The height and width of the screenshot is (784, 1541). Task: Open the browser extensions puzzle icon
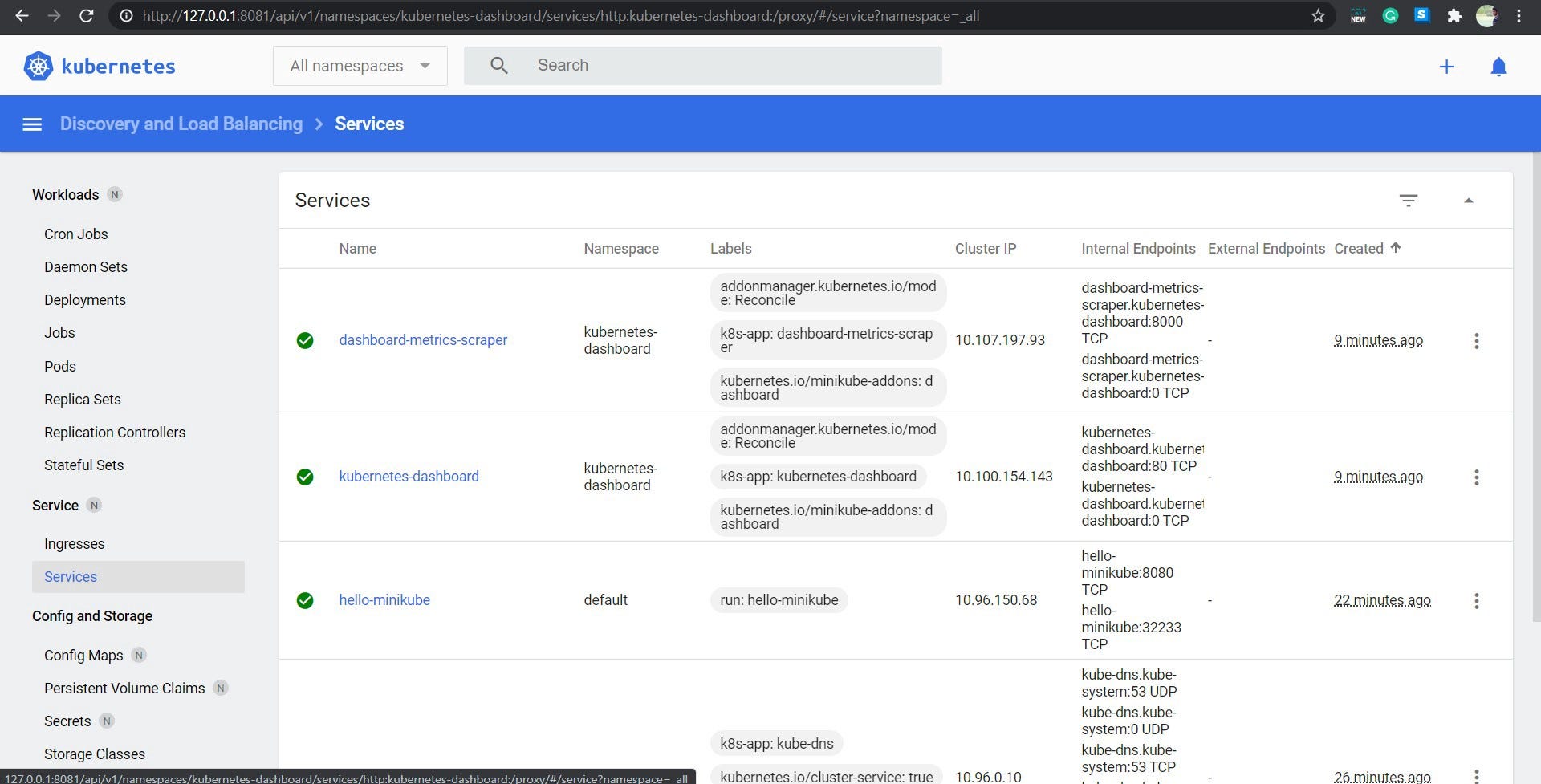(1454, 16)
